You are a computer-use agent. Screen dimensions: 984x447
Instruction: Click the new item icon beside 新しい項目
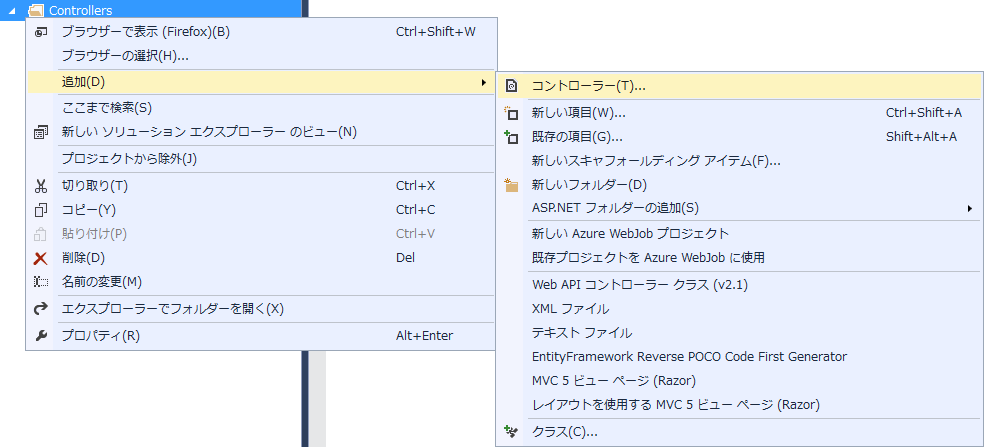[x=512, y=113]
